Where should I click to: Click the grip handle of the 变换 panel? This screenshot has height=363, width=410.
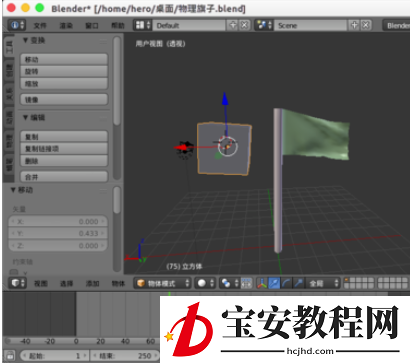(103, 41)
